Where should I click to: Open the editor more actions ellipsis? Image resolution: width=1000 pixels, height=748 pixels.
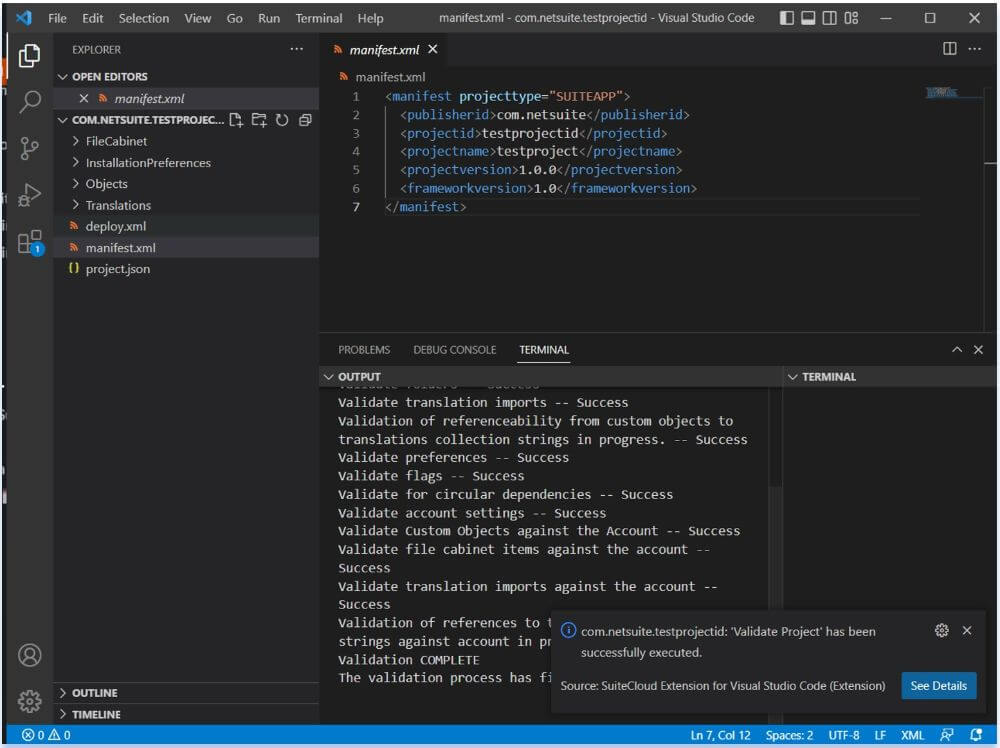point(974,49)
